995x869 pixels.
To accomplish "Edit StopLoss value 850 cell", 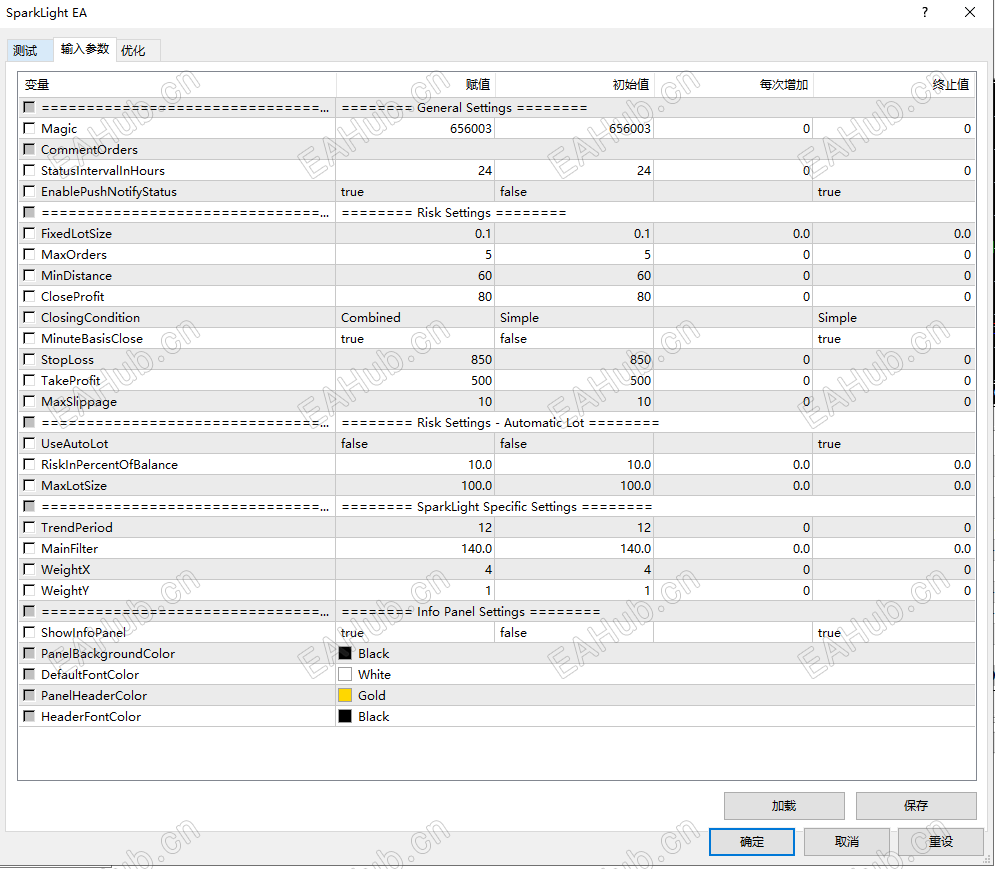I will (415, 359).
